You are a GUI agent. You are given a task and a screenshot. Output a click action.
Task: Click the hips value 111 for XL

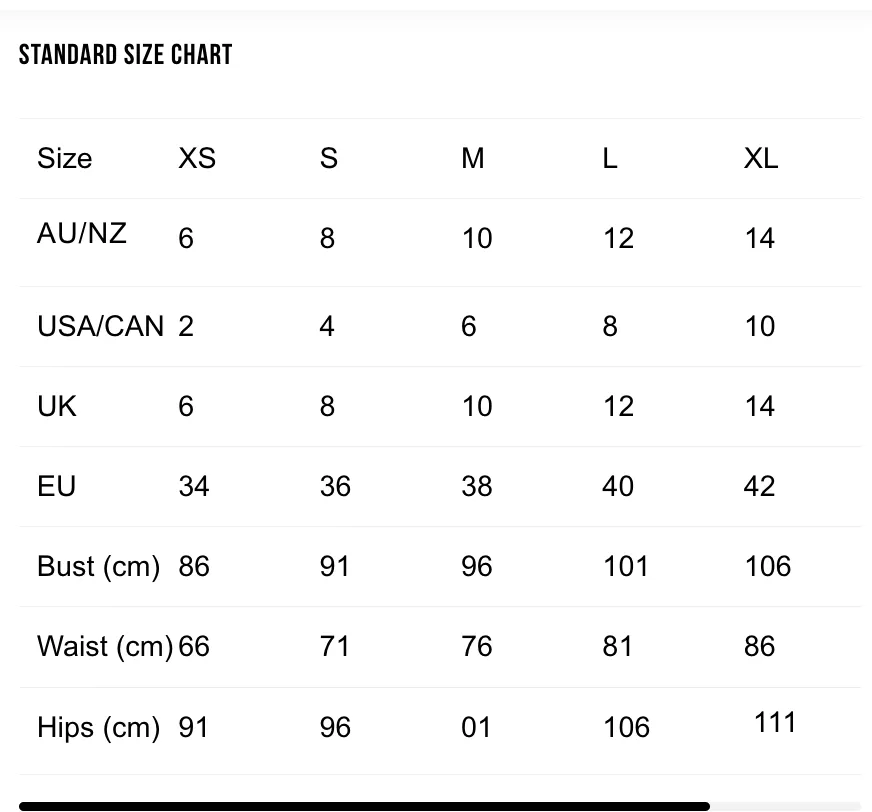click(x=775, y=722)
